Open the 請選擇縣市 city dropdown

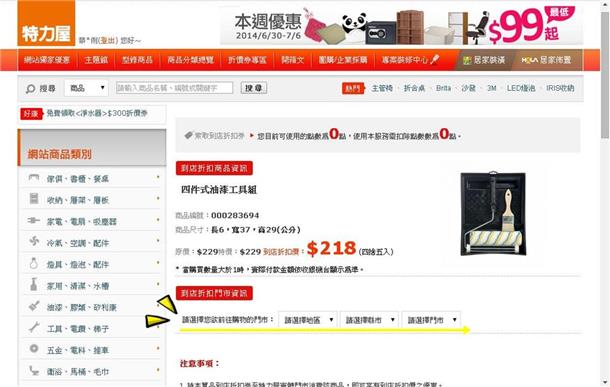tap(369, 320)
